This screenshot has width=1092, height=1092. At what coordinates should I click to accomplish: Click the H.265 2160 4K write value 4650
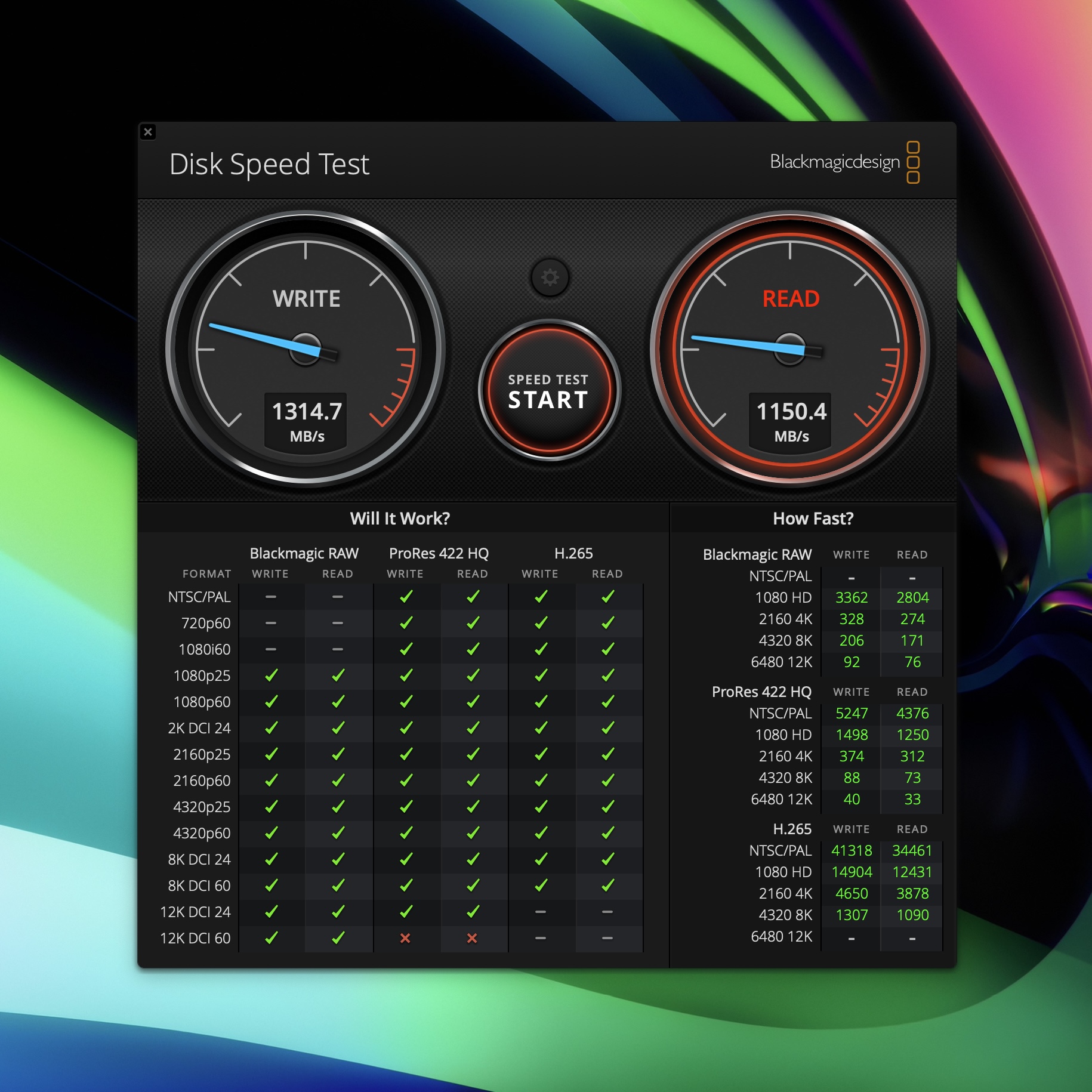click(852, 893)
